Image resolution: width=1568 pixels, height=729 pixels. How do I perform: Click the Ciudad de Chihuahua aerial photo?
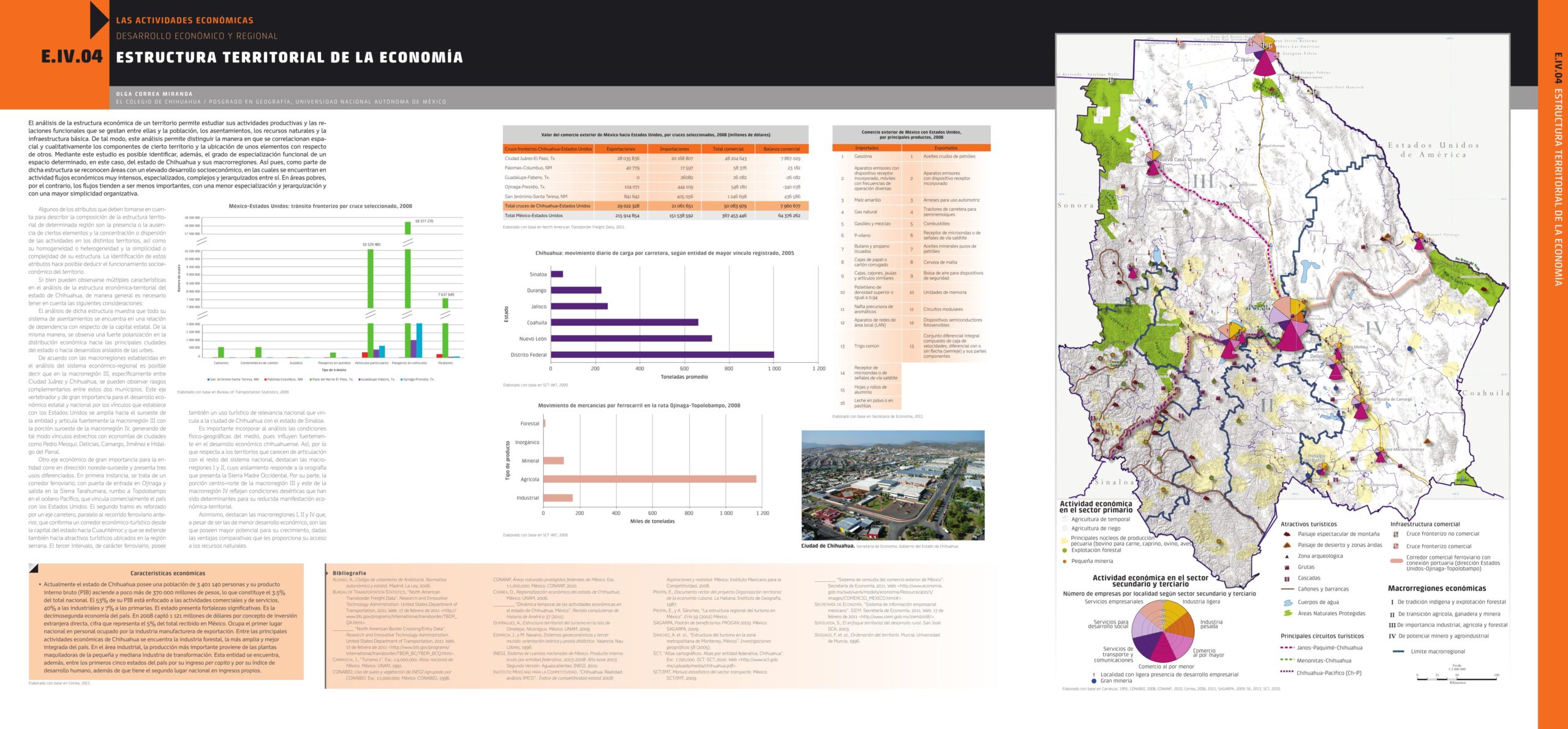tap(892, 485)
